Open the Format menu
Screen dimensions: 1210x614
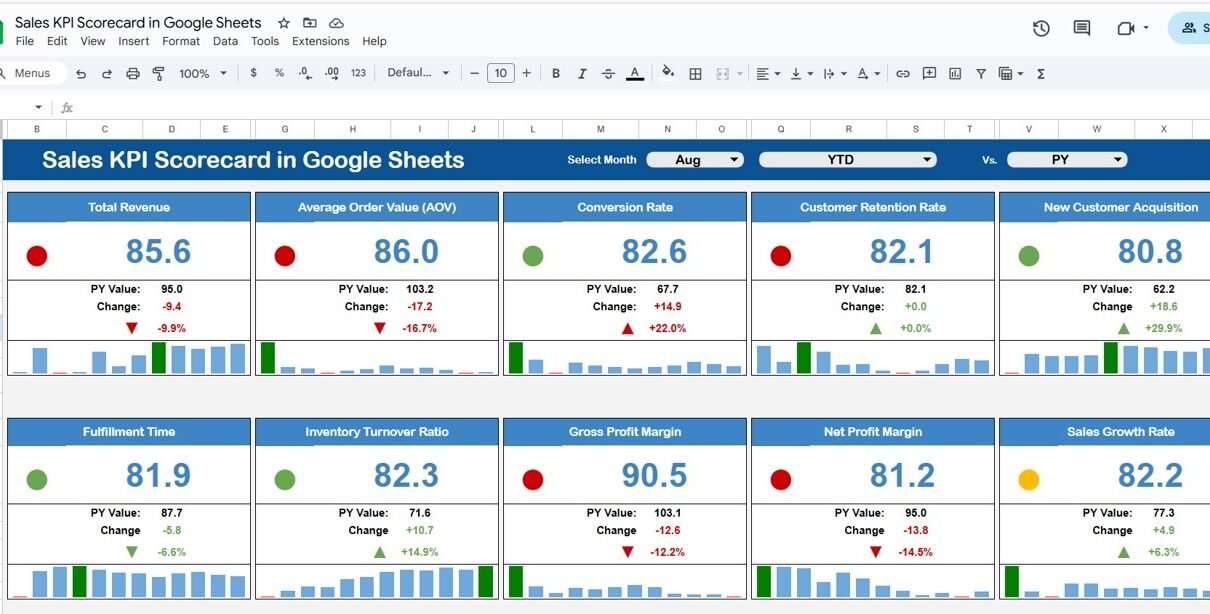pyautogui.click(x=181, y=41)
